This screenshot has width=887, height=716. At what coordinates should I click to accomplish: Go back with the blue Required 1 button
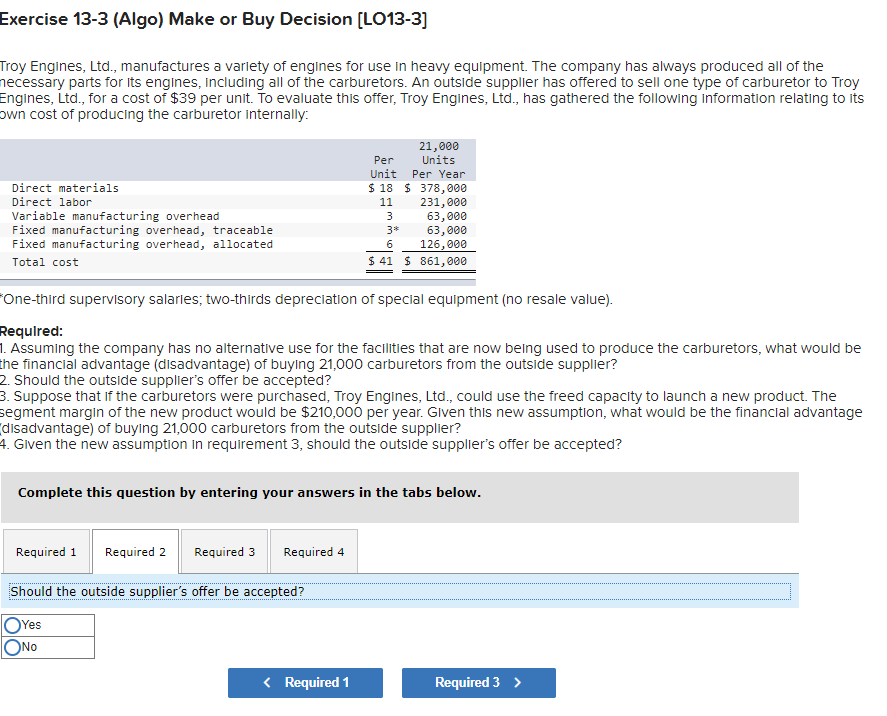pyautogui.click(x=305, y=683)
